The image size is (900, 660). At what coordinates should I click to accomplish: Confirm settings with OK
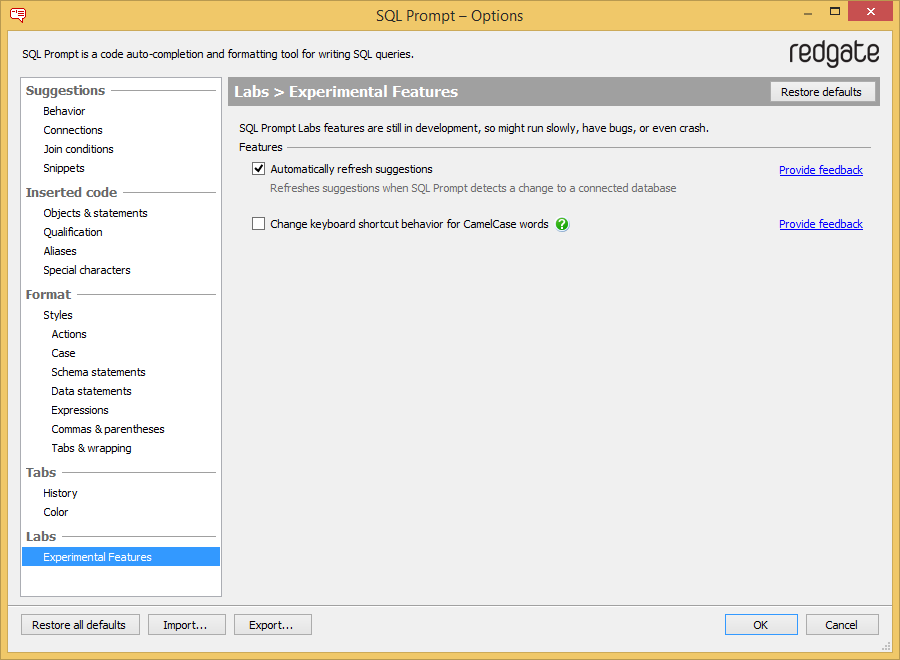[761, 624]
